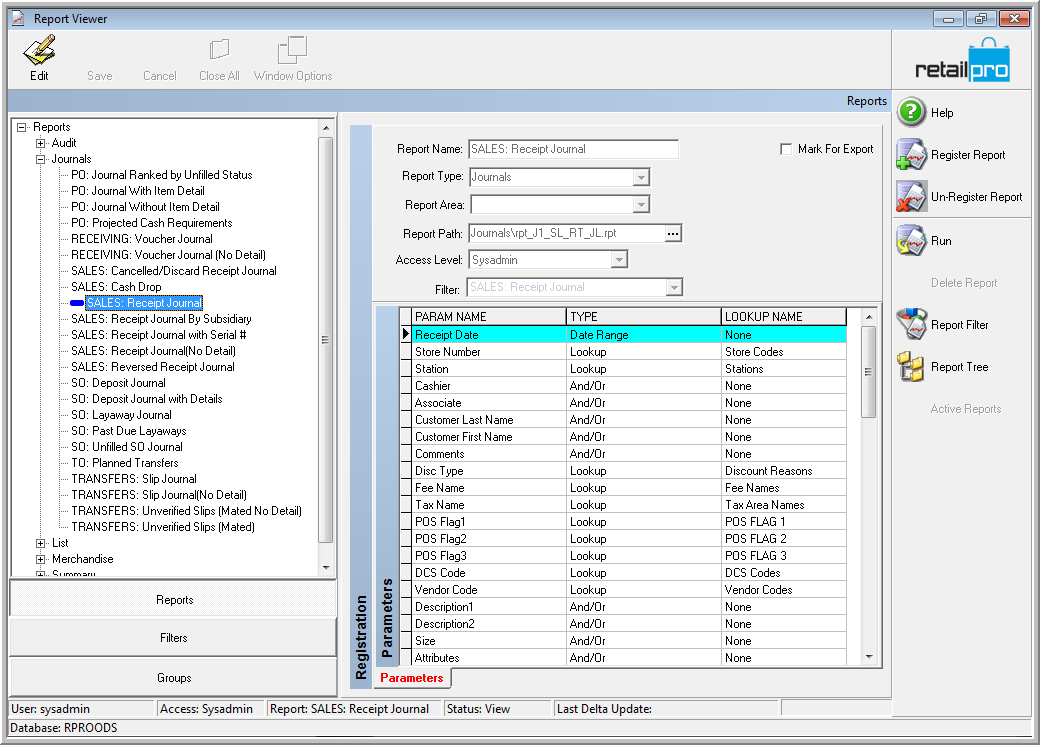1040x745 pixels.
Task: Open the Report Tree icon
Action: tap(911, 366)
